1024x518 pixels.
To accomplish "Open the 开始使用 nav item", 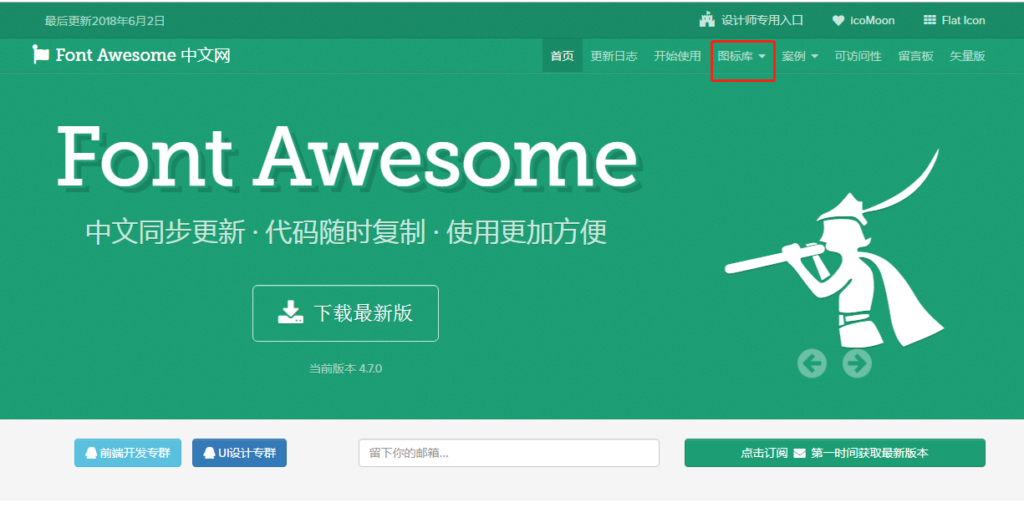I will 677,56.
